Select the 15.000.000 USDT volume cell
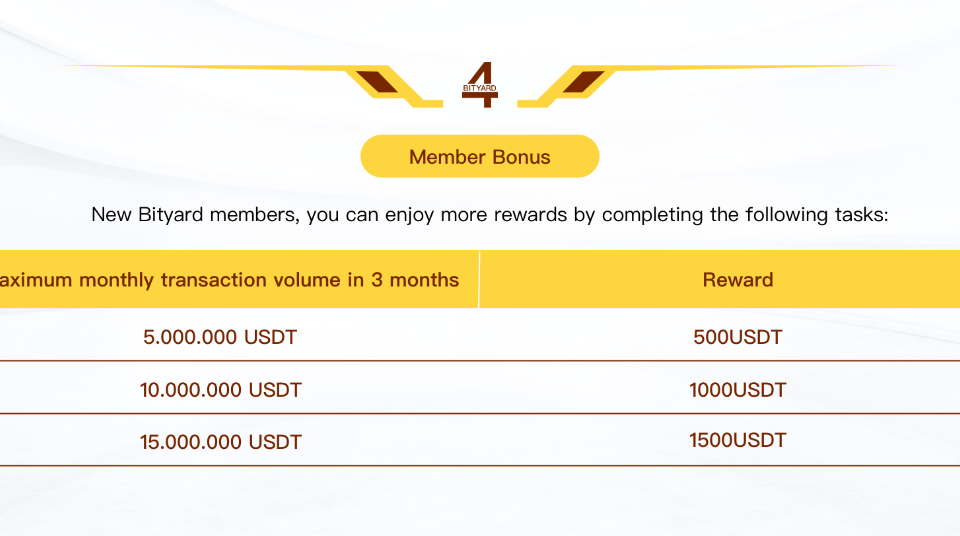 [220, 442]
